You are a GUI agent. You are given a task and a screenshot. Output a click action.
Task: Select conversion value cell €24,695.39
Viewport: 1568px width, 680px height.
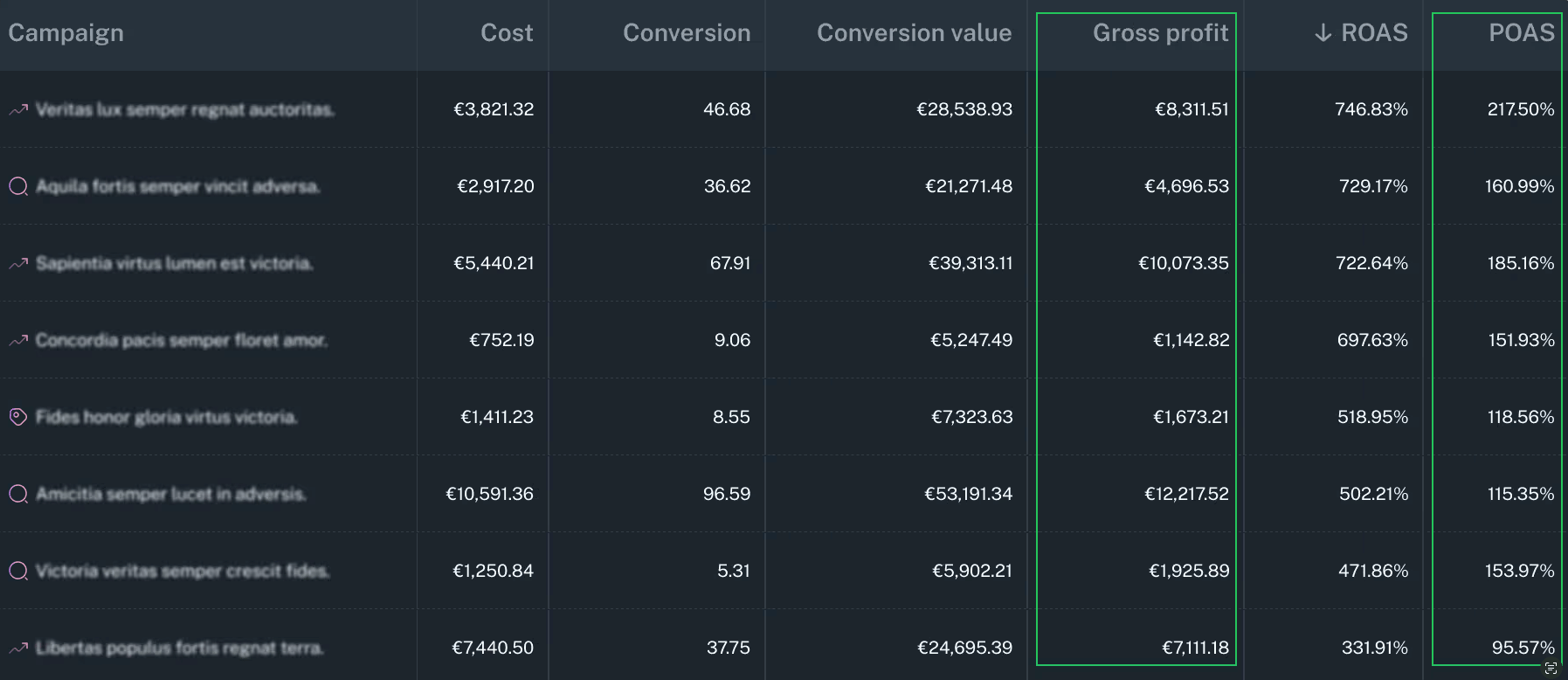tap(964, 648)
